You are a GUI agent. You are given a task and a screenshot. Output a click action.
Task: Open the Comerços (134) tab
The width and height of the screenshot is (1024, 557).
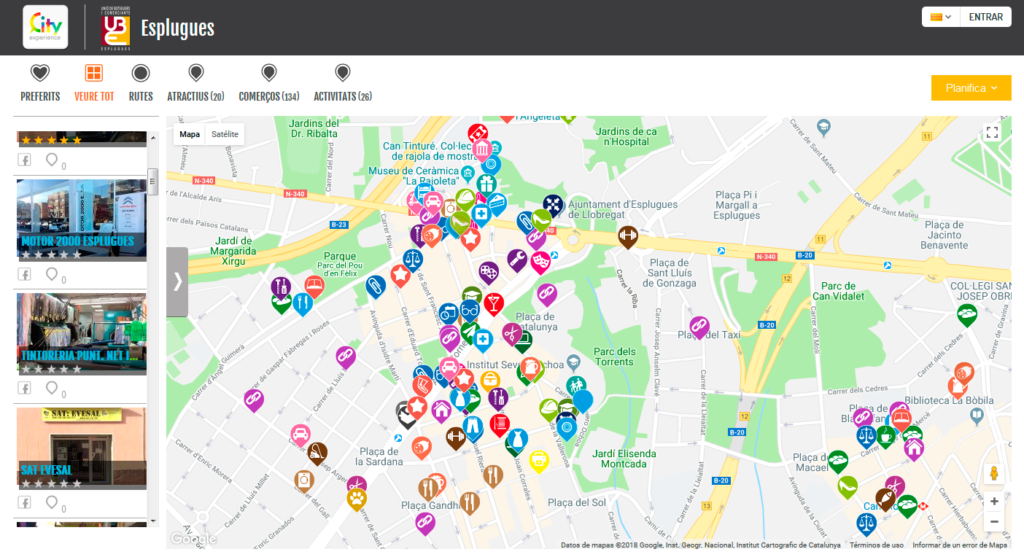[269, 82]
